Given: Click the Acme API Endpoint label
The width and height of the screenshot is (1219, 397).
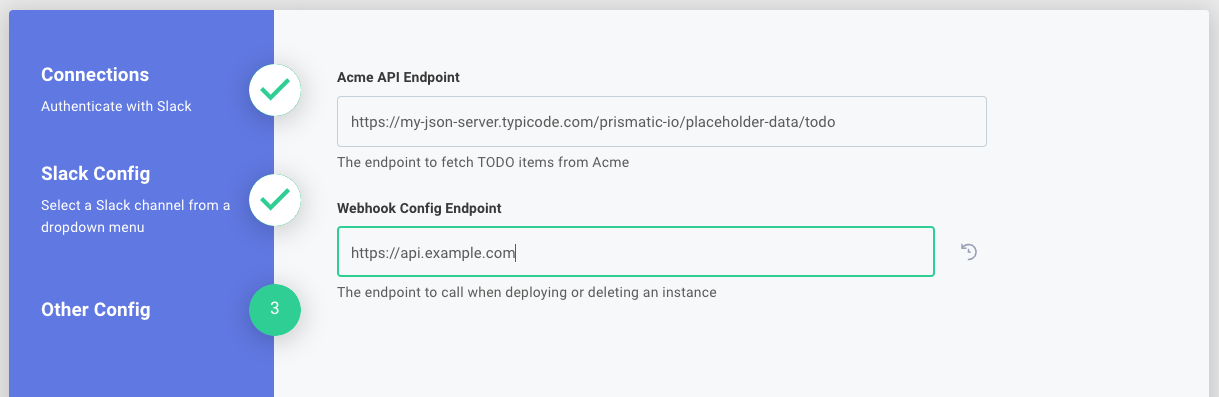Looking at the screenshot, I should [399, 77].
